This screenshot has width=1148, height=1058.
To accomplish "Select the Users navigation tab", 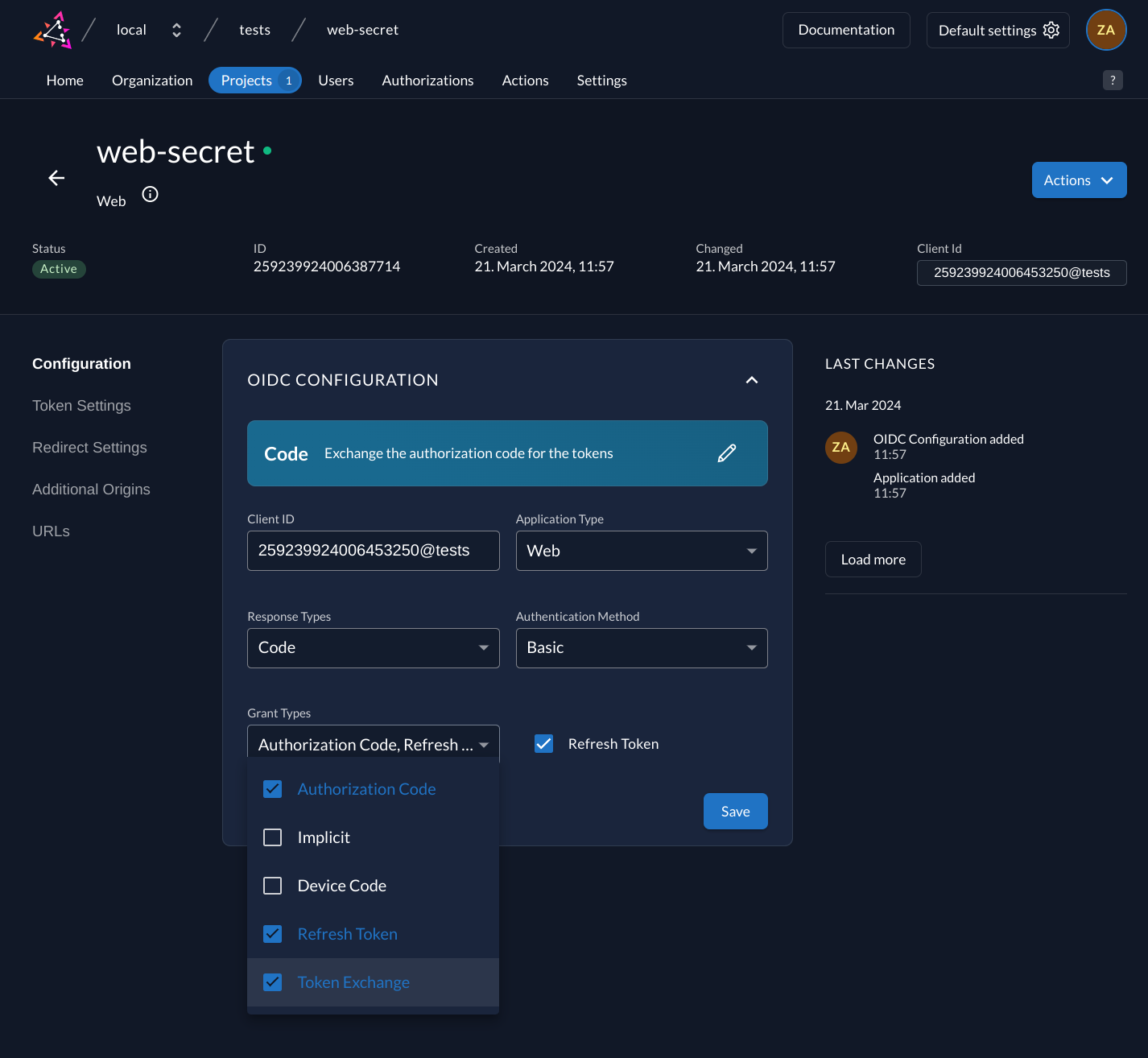I will coord(336,80).
